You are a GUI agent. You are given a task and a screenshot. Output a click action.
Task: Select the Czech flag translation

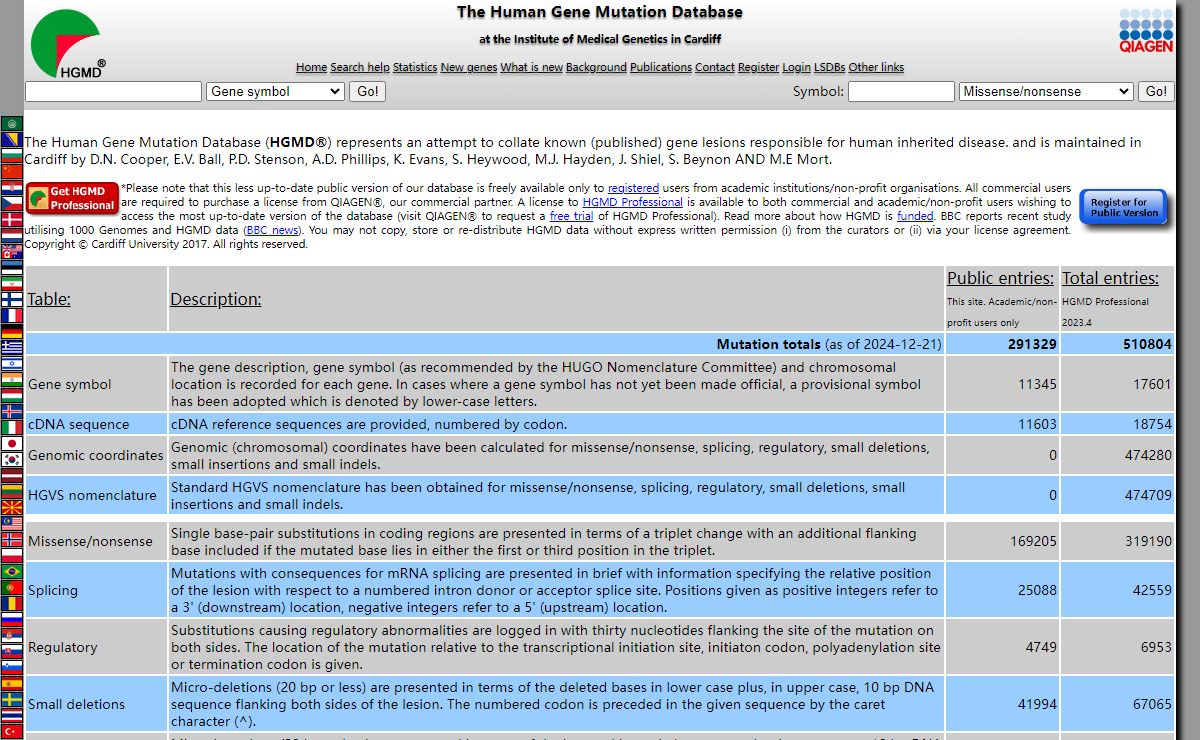[x=12, y=203]
